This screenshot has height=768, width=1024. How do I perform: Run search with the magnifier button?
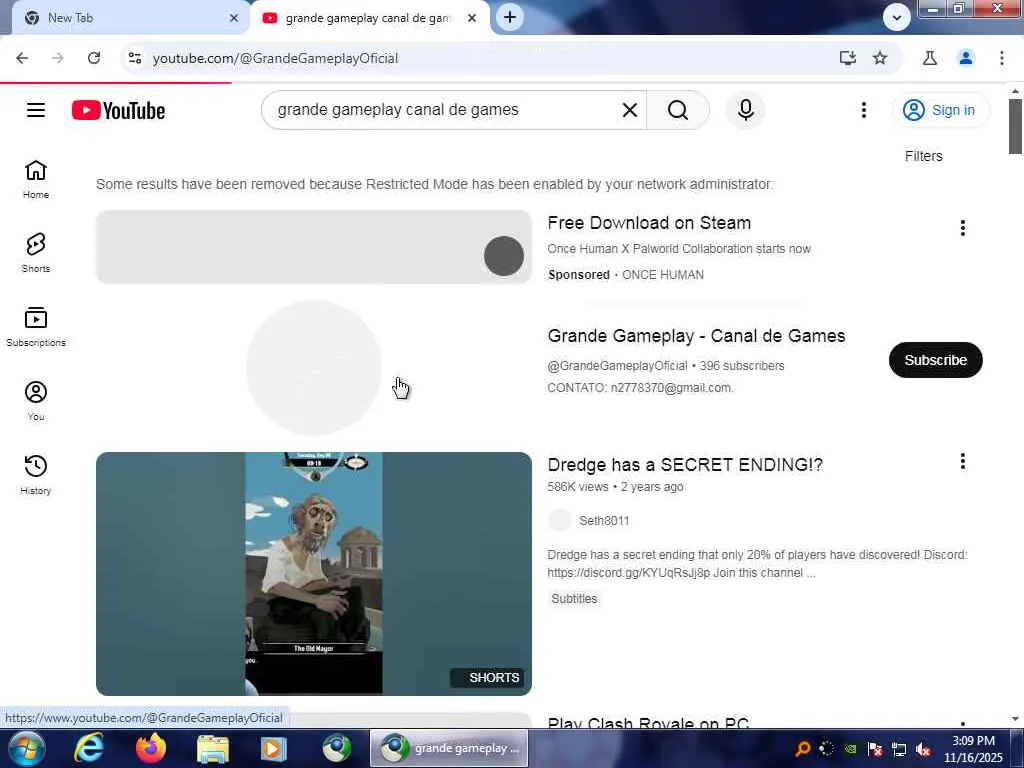[x=678, y=110]
